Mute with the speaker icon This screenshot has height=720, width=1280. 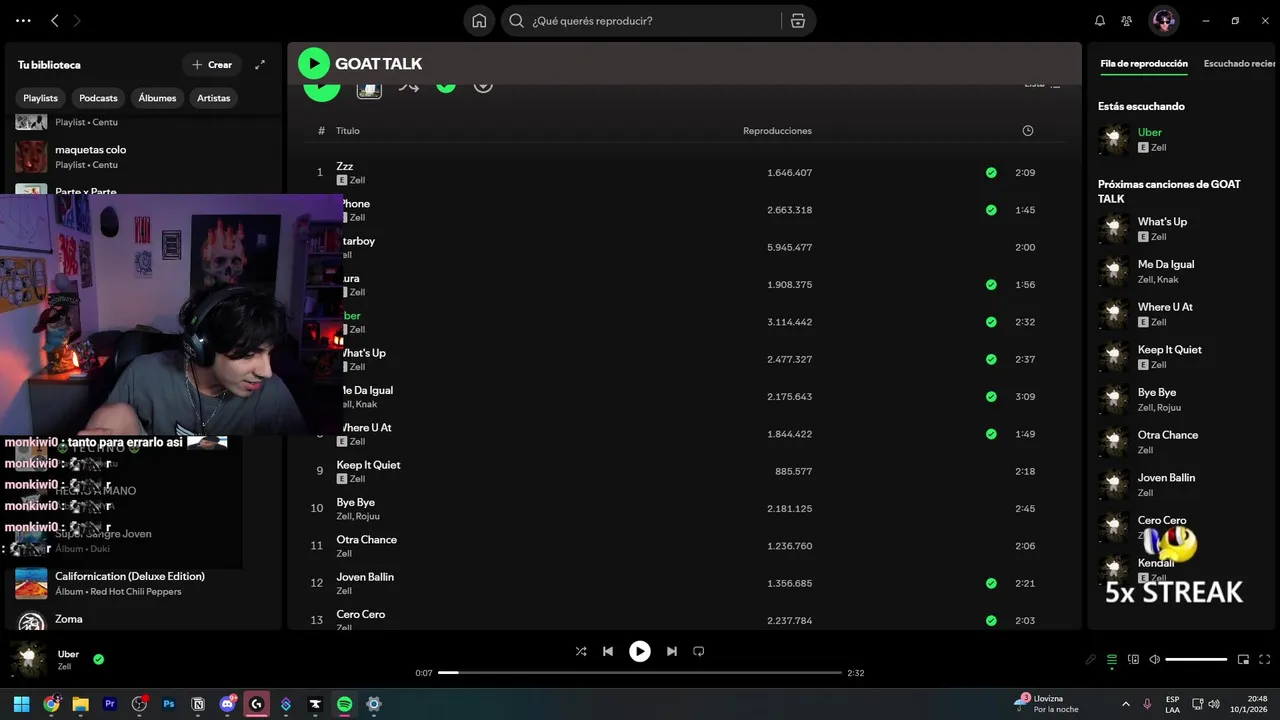point(1154,660)
